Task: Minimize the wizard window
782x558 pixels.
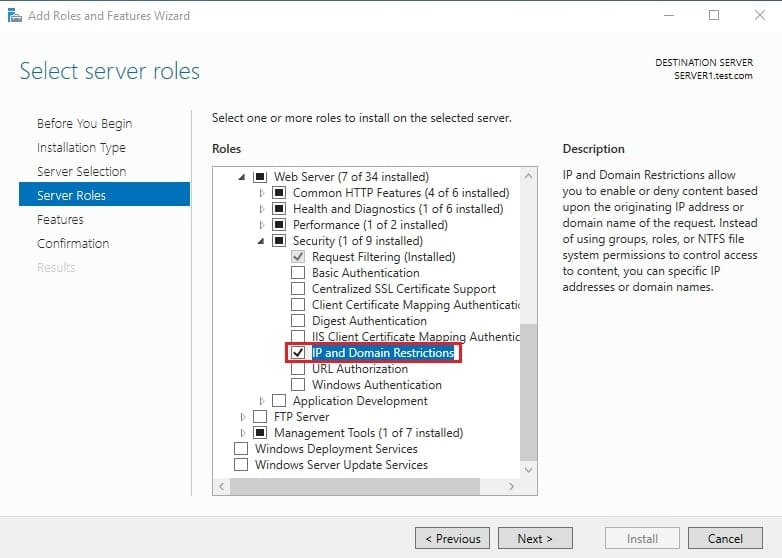Action: coord(669,15)
